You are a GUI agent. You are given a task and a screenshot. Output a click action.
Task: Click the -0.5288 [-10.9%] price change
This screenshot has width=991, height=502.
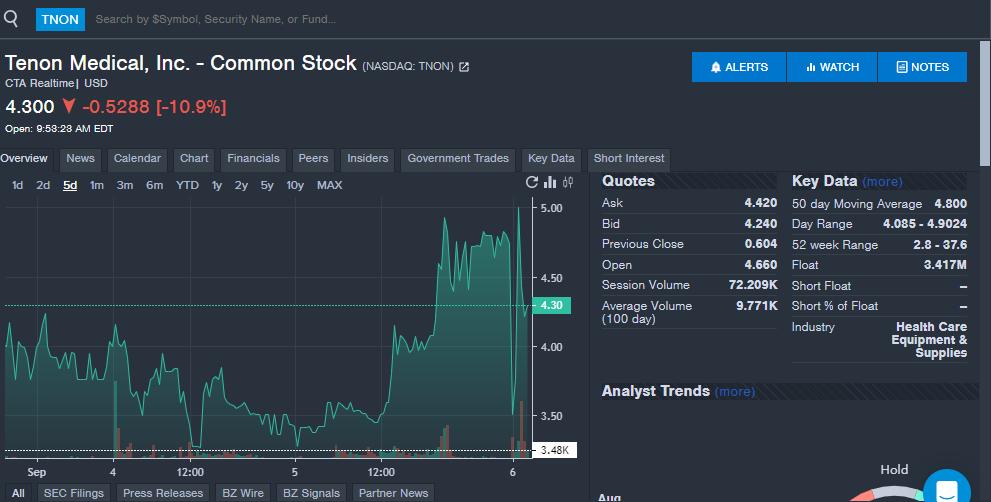(x=154, y=107)
